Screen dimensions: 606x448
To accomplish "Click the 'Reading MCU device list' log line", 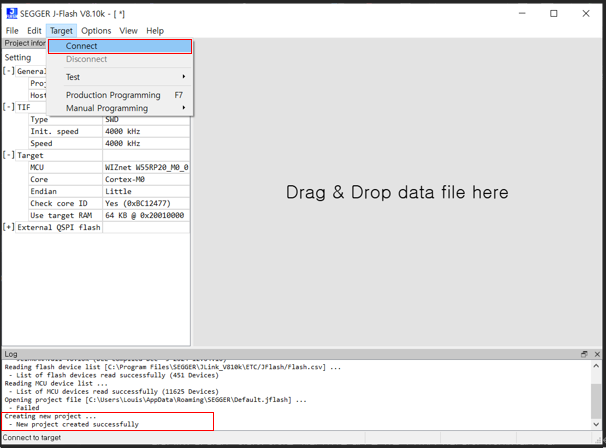I will pyautogui.click(x=56, y=383).
